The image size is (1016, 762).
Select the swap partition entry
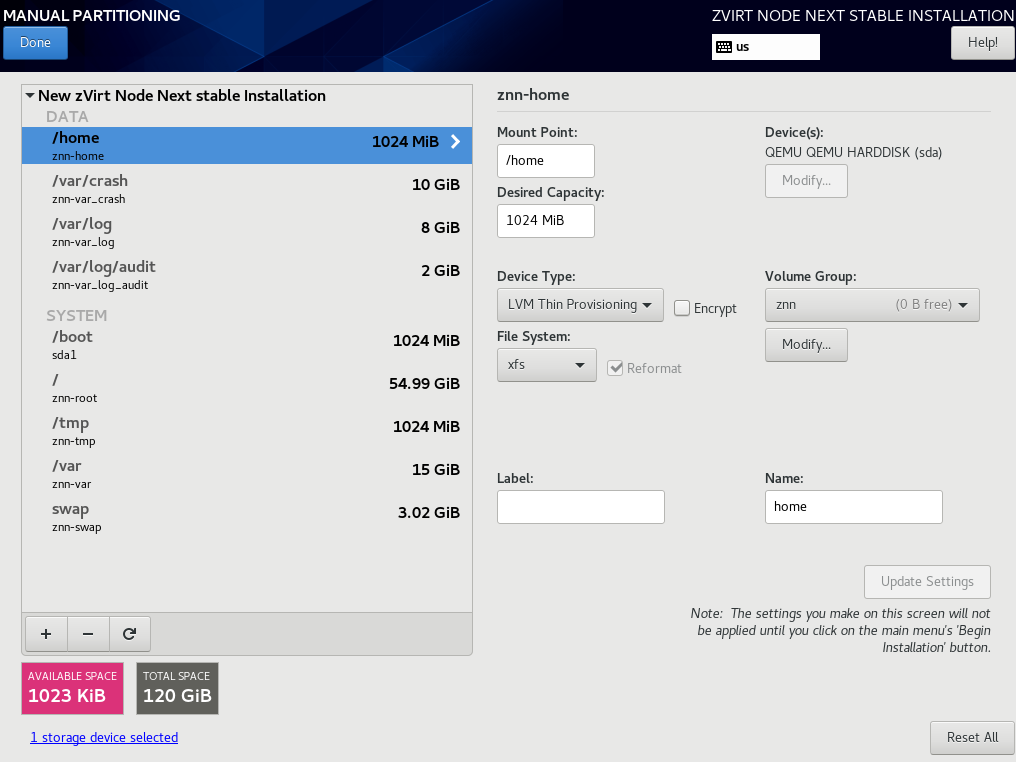click(247, 517)
